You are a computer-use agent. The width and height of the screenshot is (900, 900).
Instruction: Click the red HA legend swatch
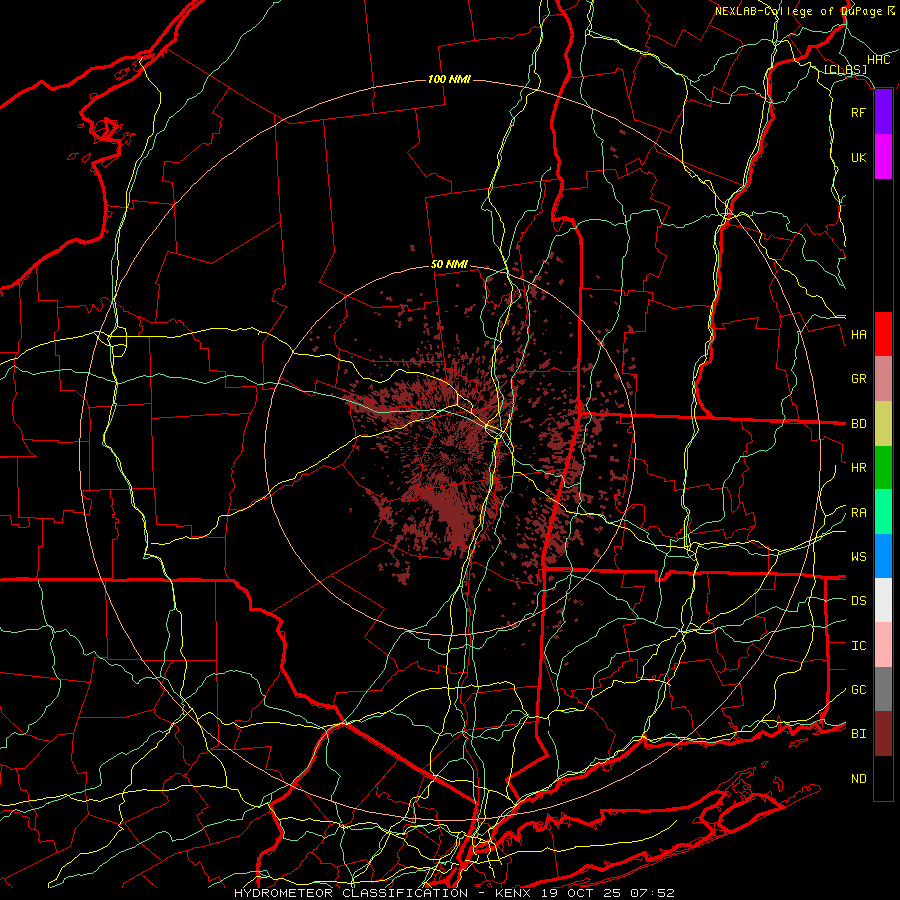[883, 334]
